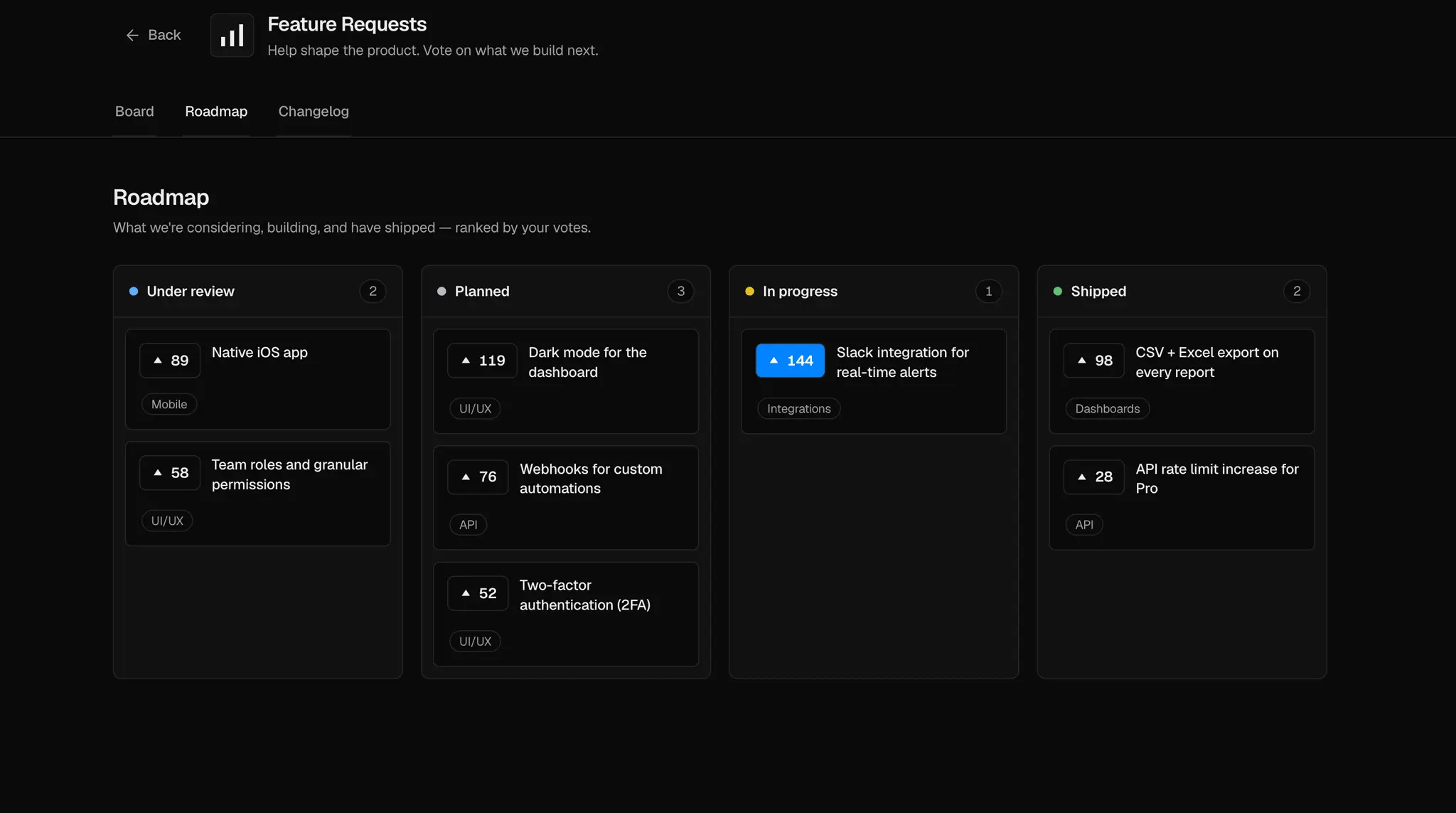Viewport: 1456px width, 813px height.
Task: Open Webhooks for custom automations title
Action: coord(591,479)
